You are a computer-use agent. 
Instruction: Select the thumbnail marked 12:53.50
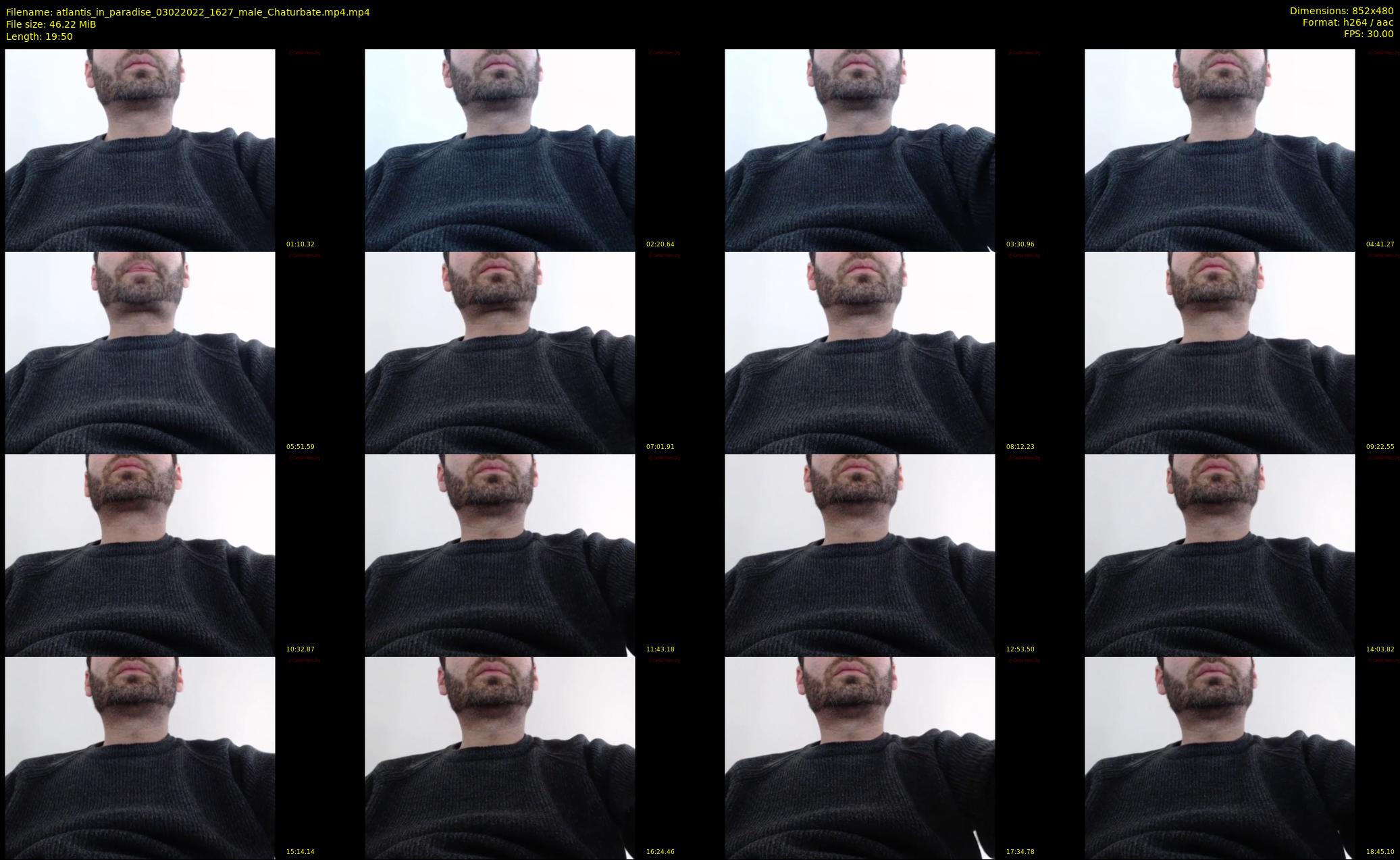pyautogui.click(x=860, y=555)
